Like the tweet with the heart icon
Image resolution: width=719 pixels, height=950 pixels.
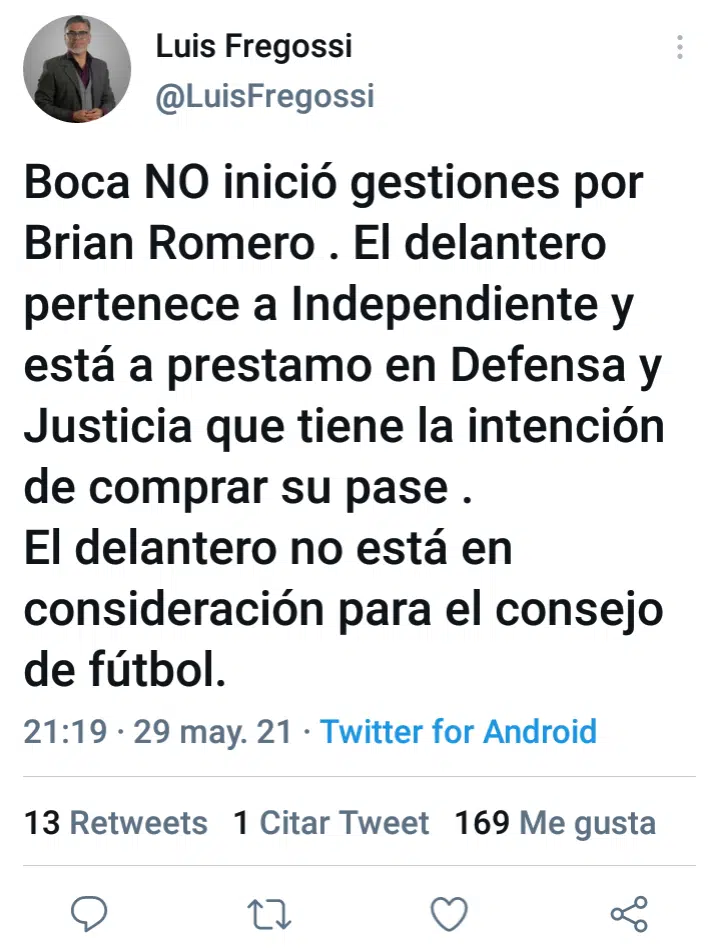click(x=449, y=912)
